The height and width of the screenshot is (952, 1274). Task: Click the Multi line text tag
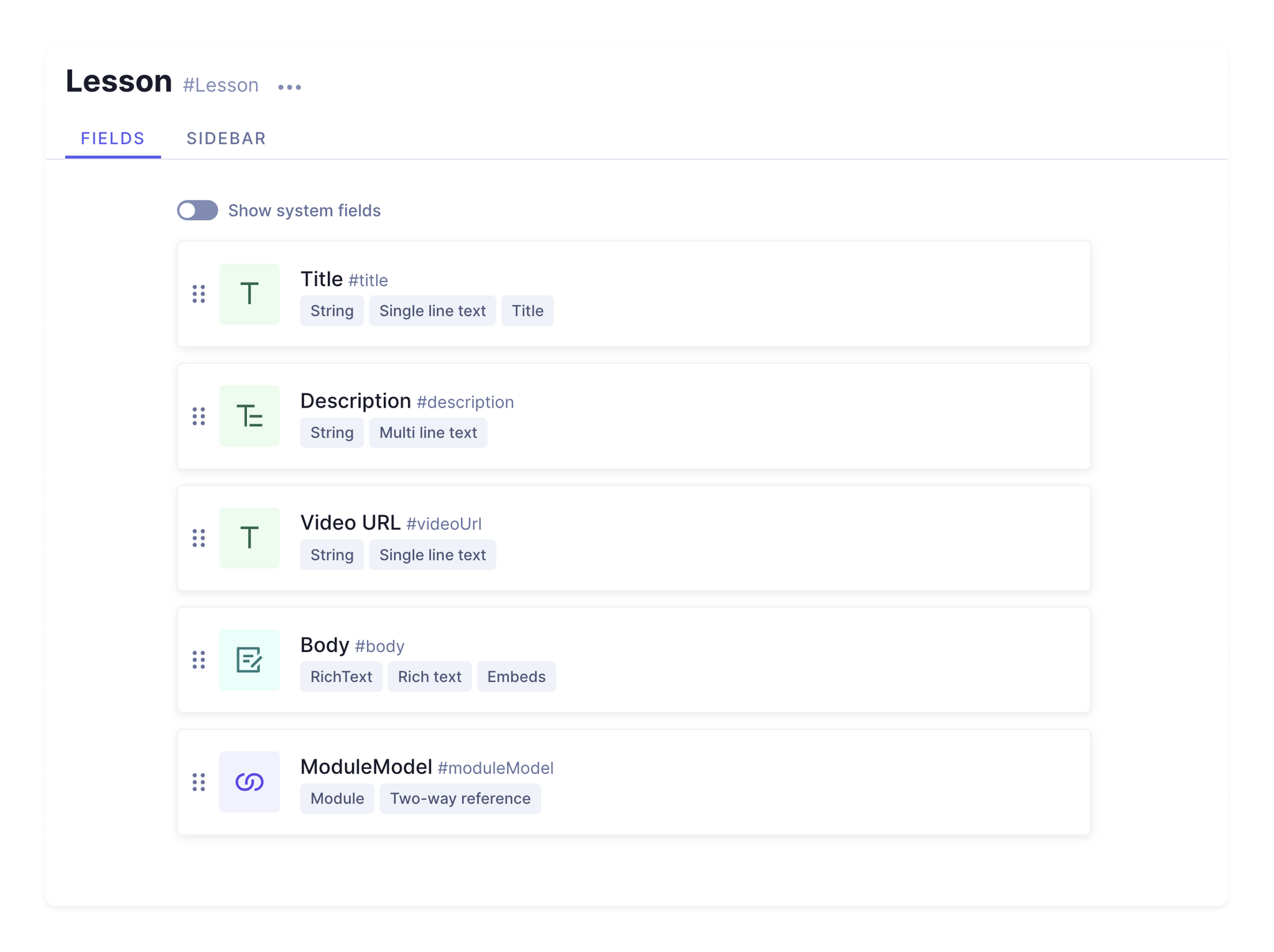(x=428, y=432)
